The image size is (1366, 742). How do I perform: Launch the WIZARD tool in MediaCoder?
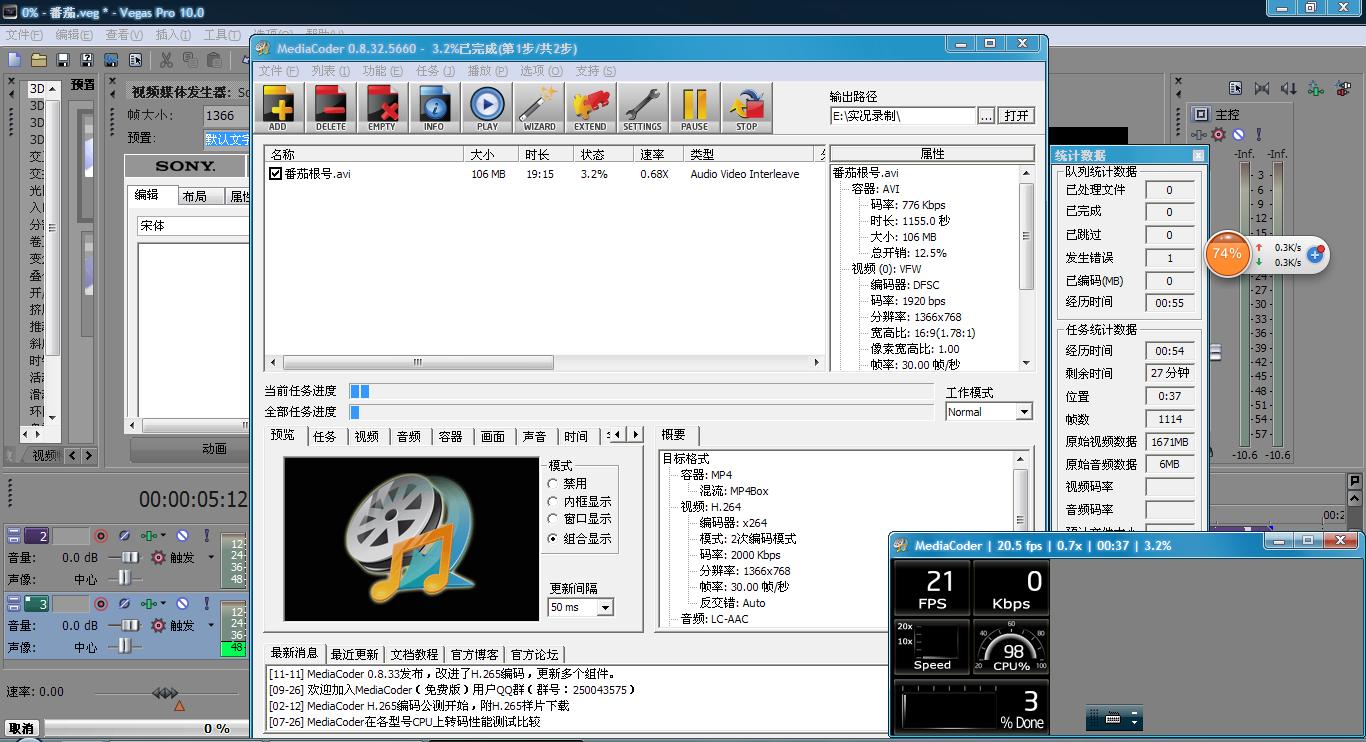(539, 108)
